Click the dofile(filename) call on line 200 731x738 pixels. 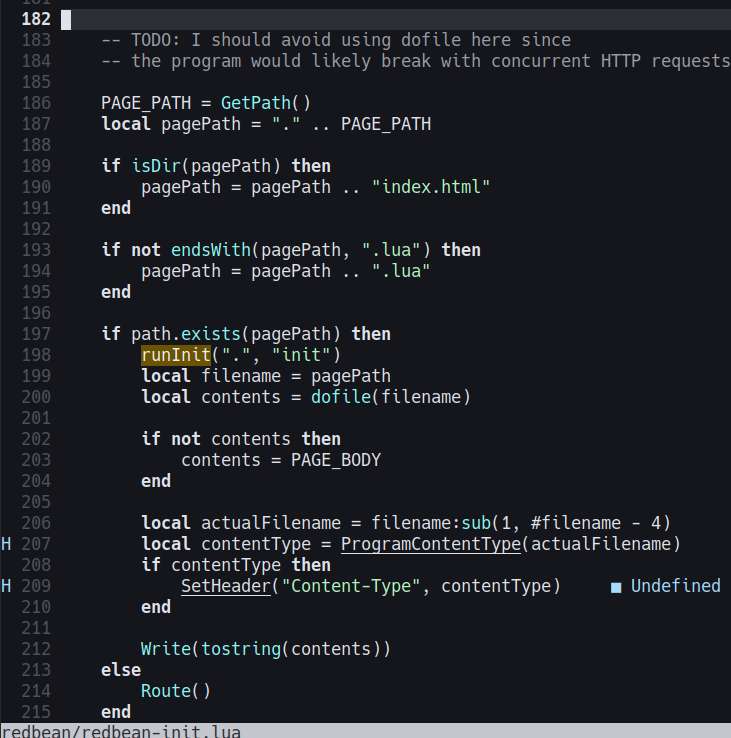point(391,397)
